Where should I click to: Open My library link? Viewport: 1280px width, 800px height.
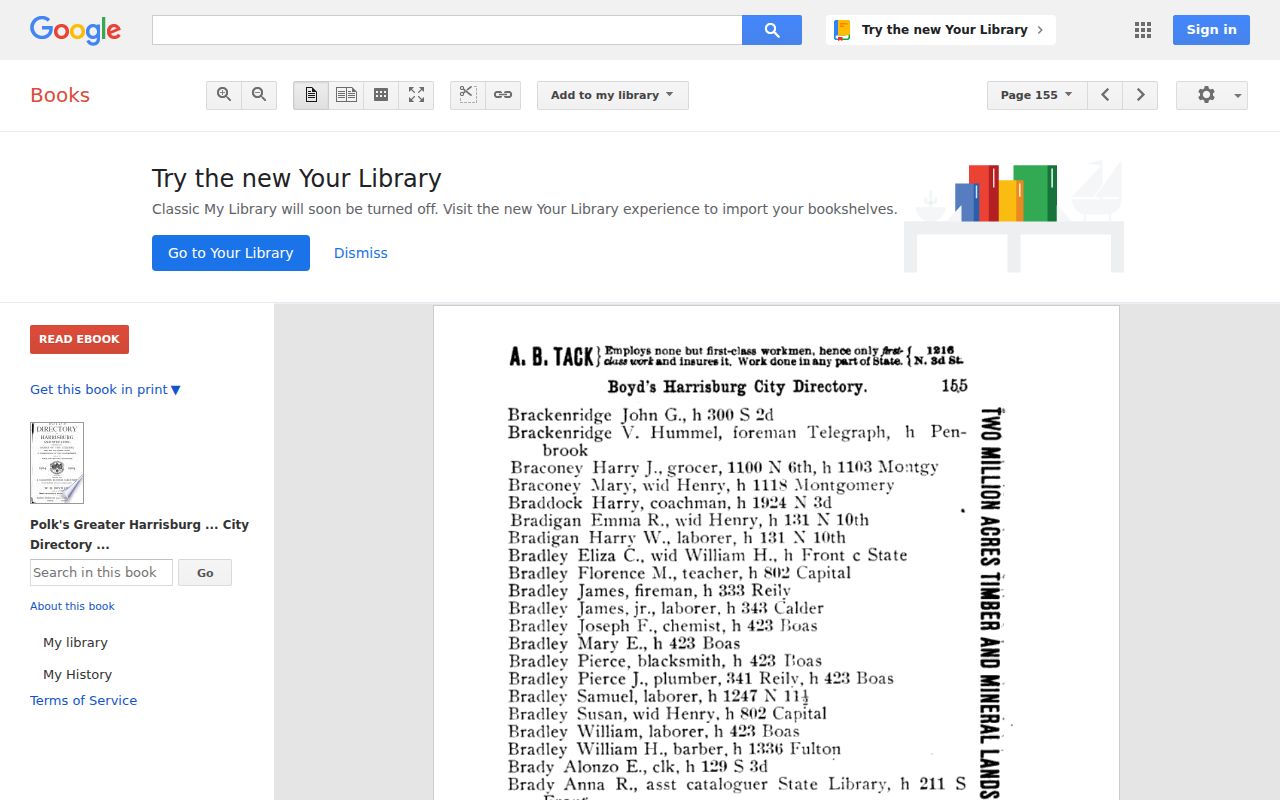[75, 643]
